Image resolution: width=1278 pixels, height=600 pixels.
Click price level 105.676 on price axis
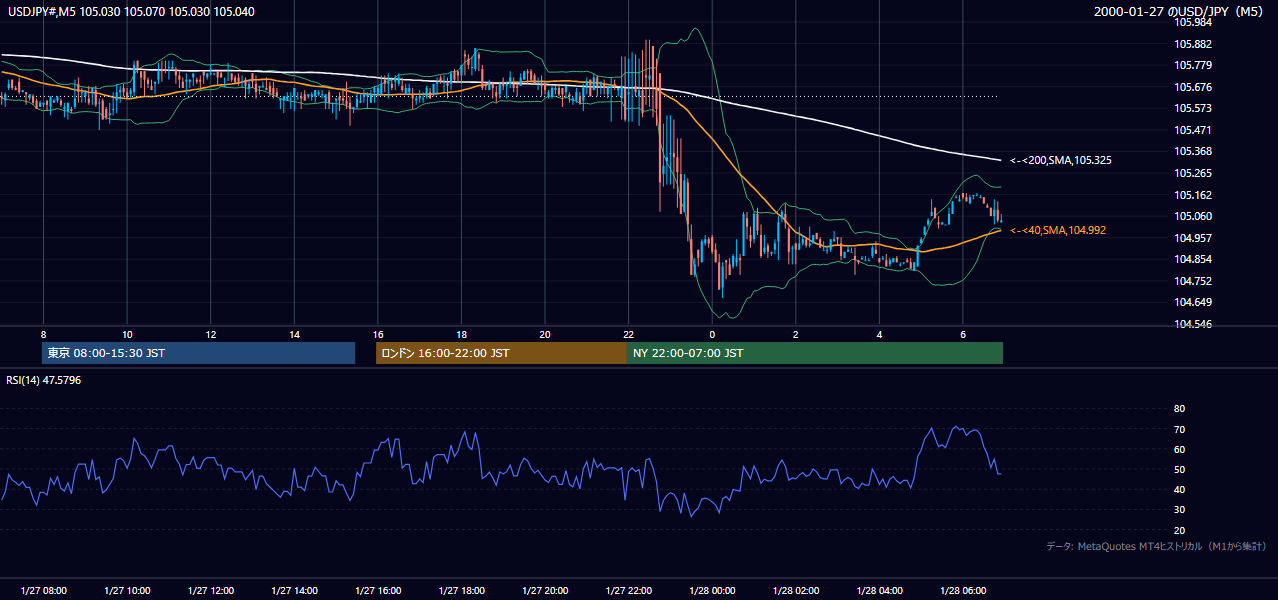tap(1193, 87)
